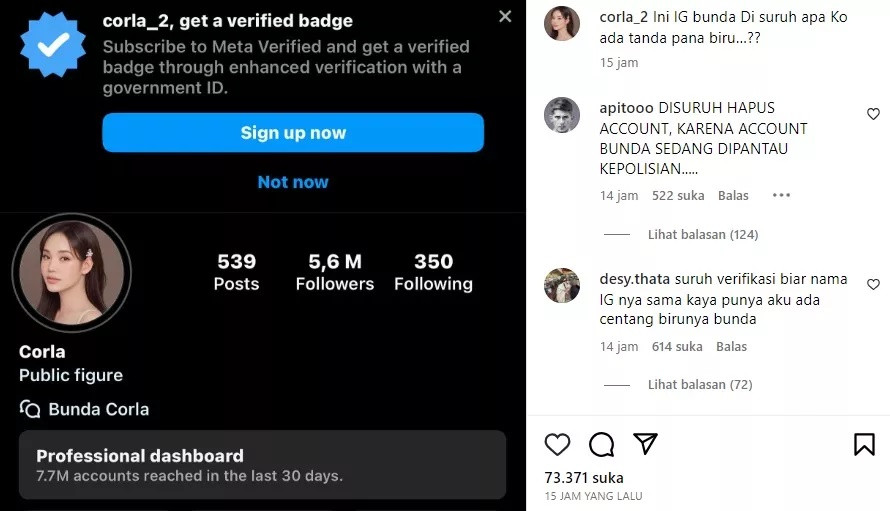
Task: Click the blue Meta Verified badge icon
Action: click(53, 45)
